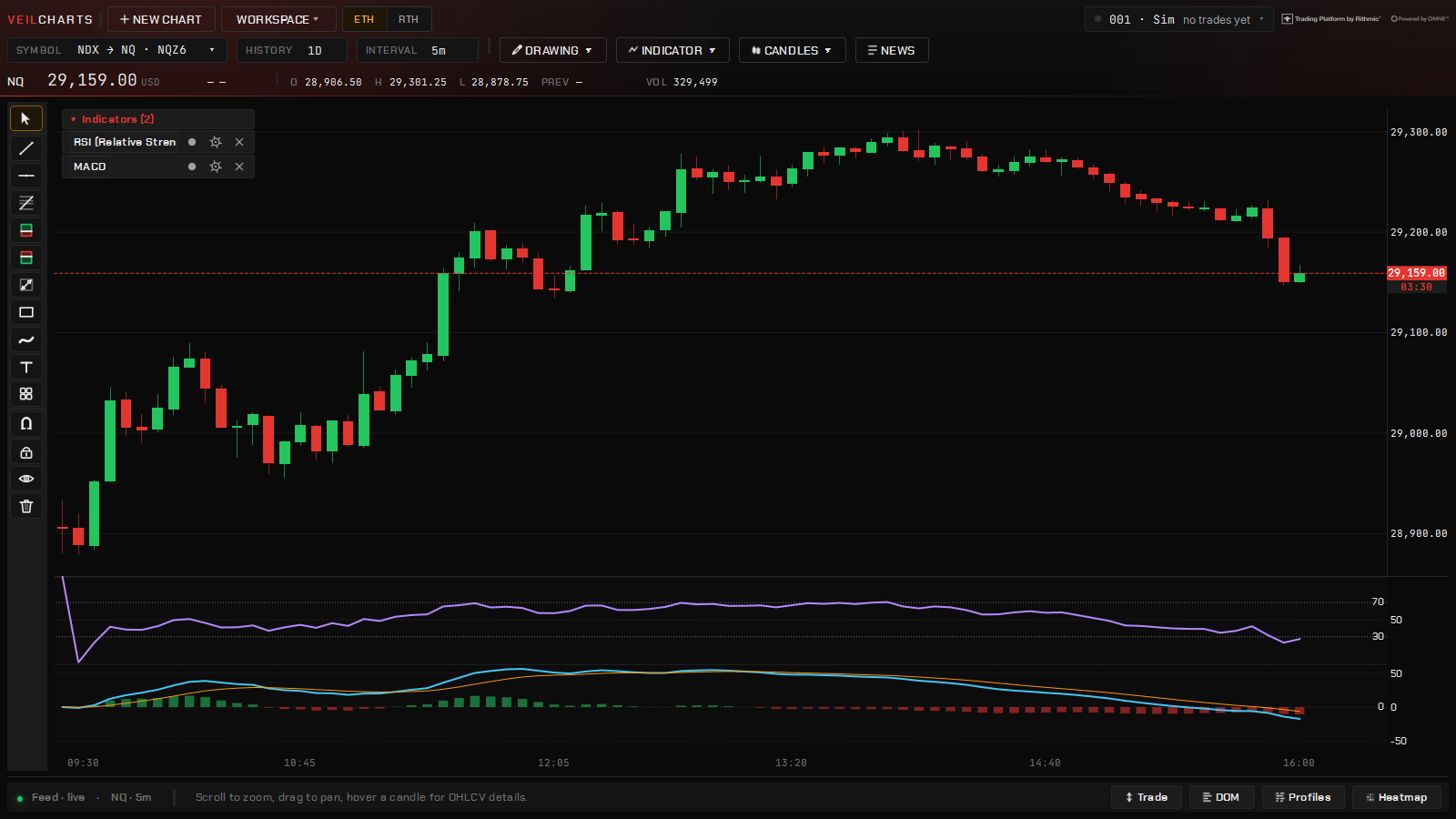Click the VEILCHARTS logo

(x=50, y=19)
